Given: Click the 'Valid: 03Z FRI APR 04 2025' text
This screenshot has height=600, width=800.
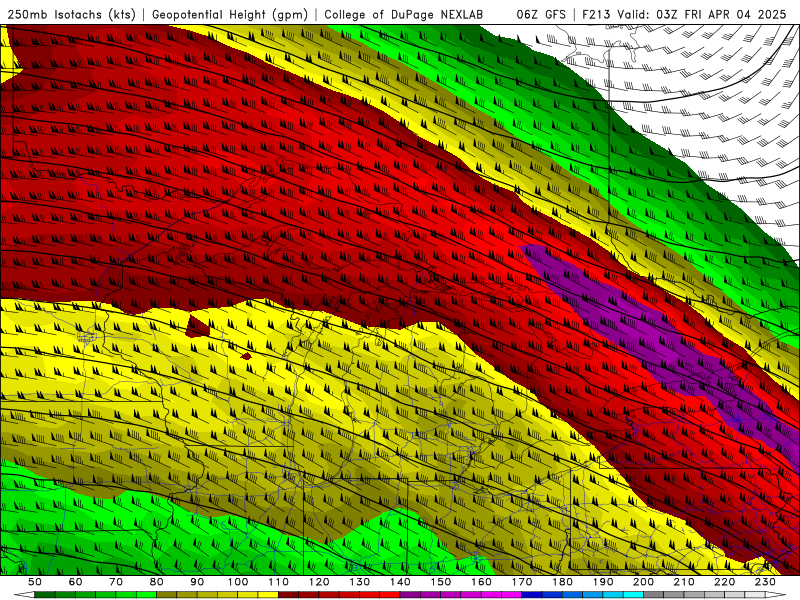Looking at the screenshot, I should pos(702,15).
